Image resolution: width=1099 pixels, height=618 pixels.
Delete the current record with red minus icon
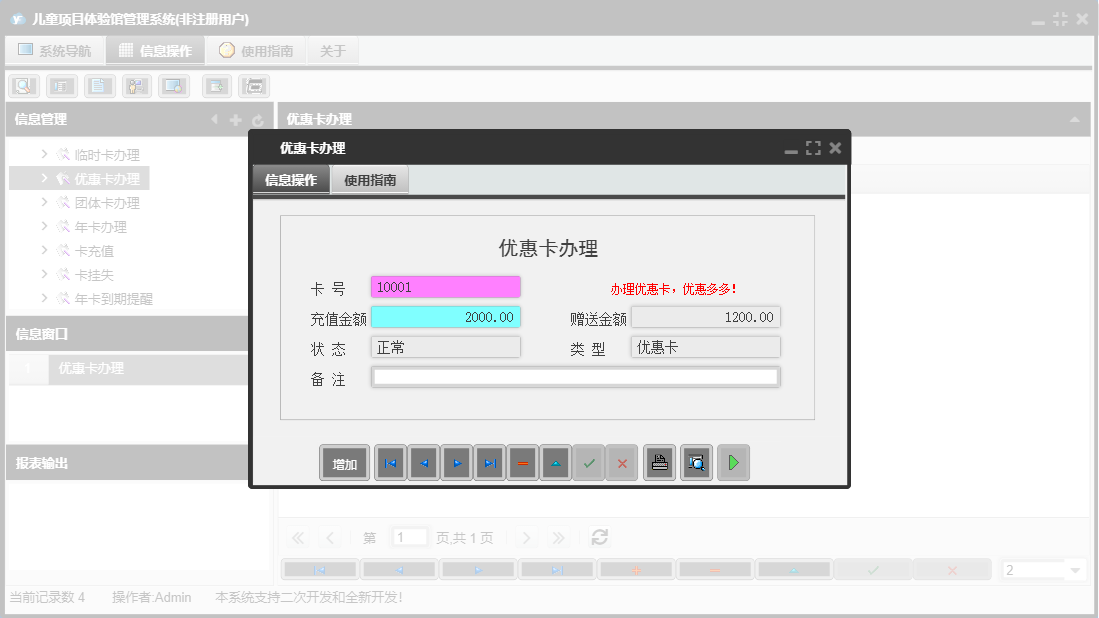[522, 462]
